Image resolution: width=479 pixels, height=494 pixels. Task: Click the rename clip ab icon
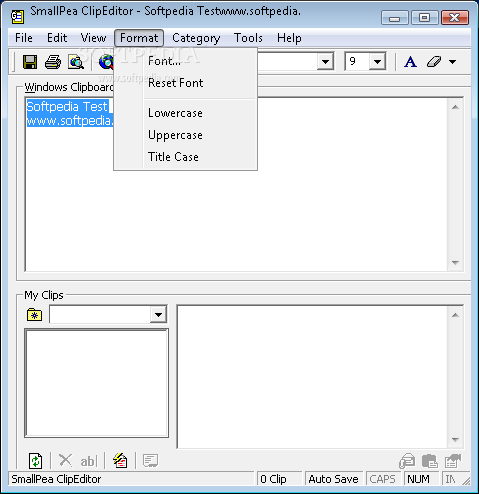88,461
